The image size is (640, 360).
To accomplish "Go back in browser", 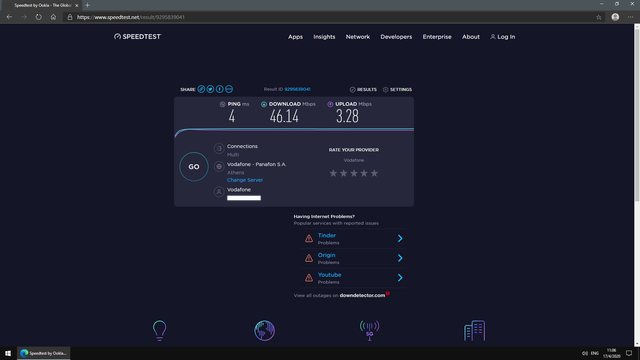I will tap(9, 17).
